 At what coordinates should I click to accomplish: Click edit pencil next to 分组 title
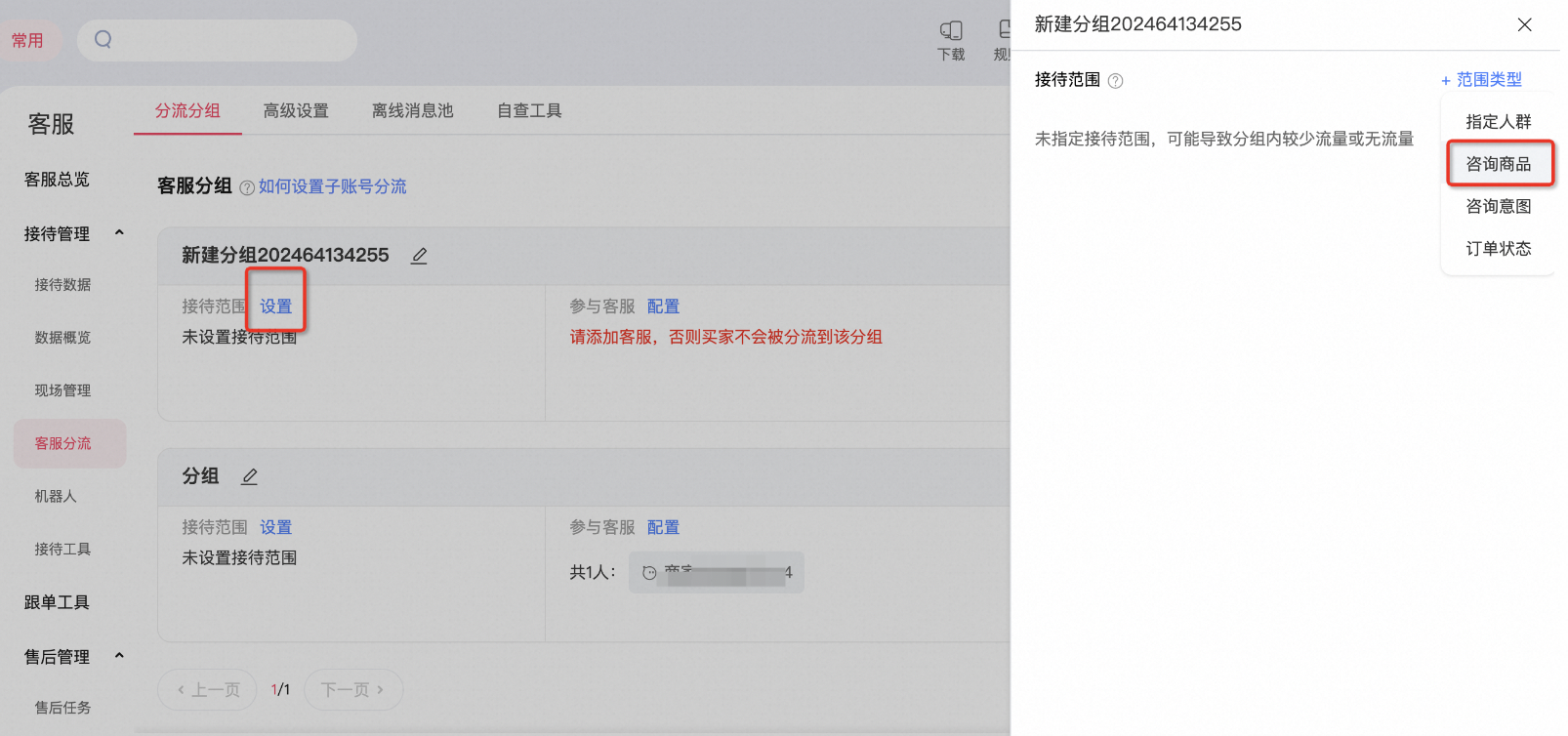coord(249,476)
